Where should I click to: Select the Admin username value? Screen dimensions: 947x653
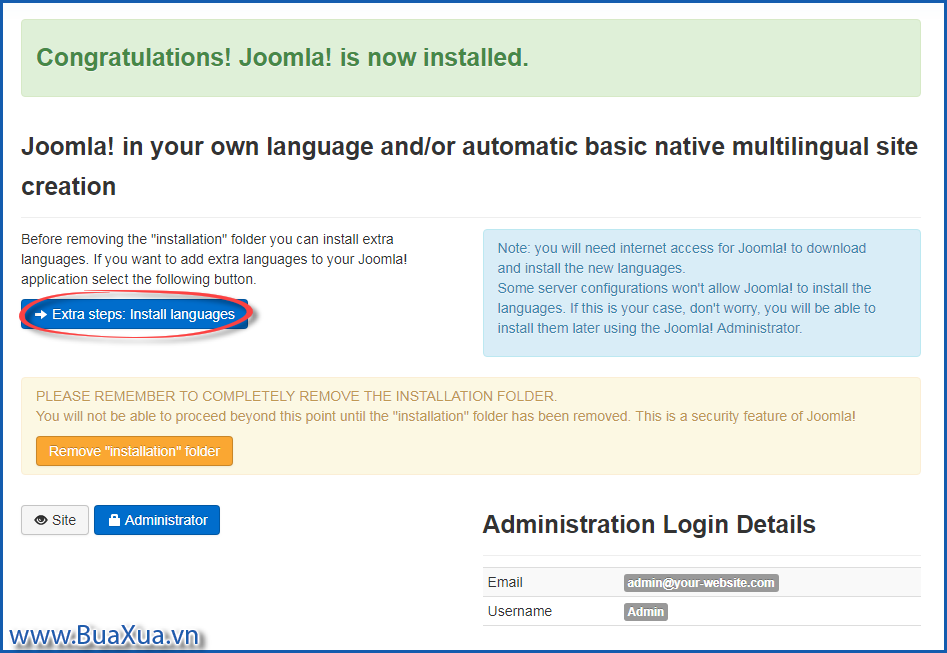point(646,612)
